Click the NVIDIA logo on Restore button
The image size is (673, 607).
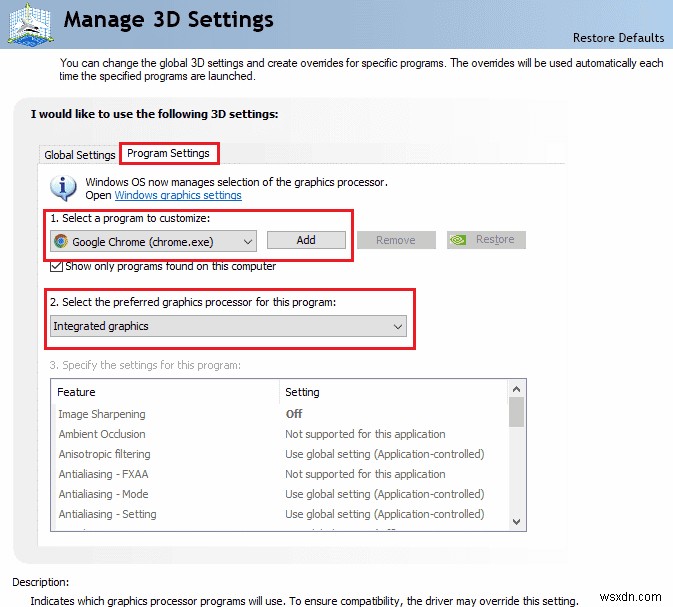point(458,240)
